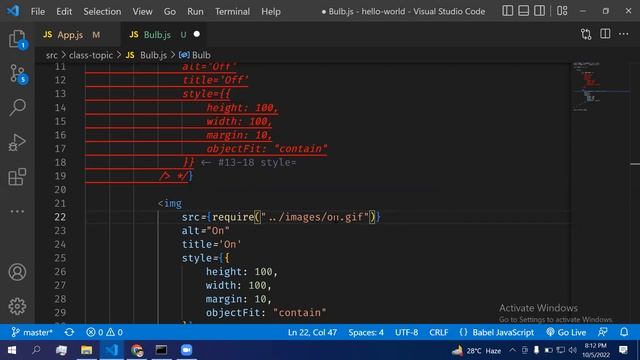Open Chrome from taskbar
This screenshot has height=360, width=640.
pyautogui.click(x=137, y=350)
